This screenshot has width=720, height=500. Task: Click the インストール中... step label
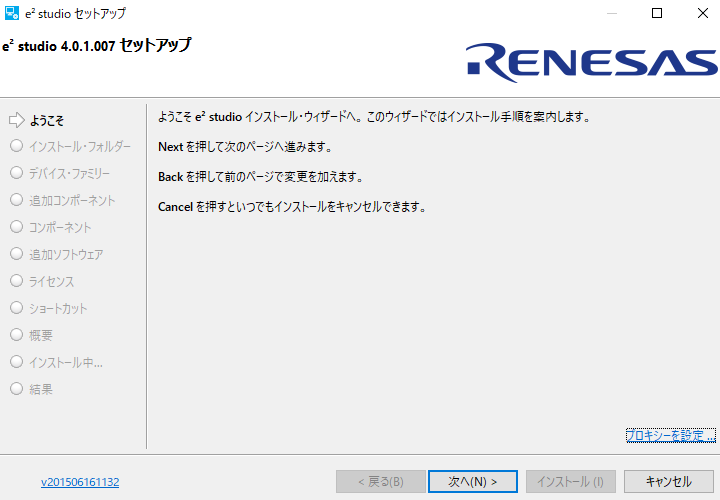tap(66, 363)
